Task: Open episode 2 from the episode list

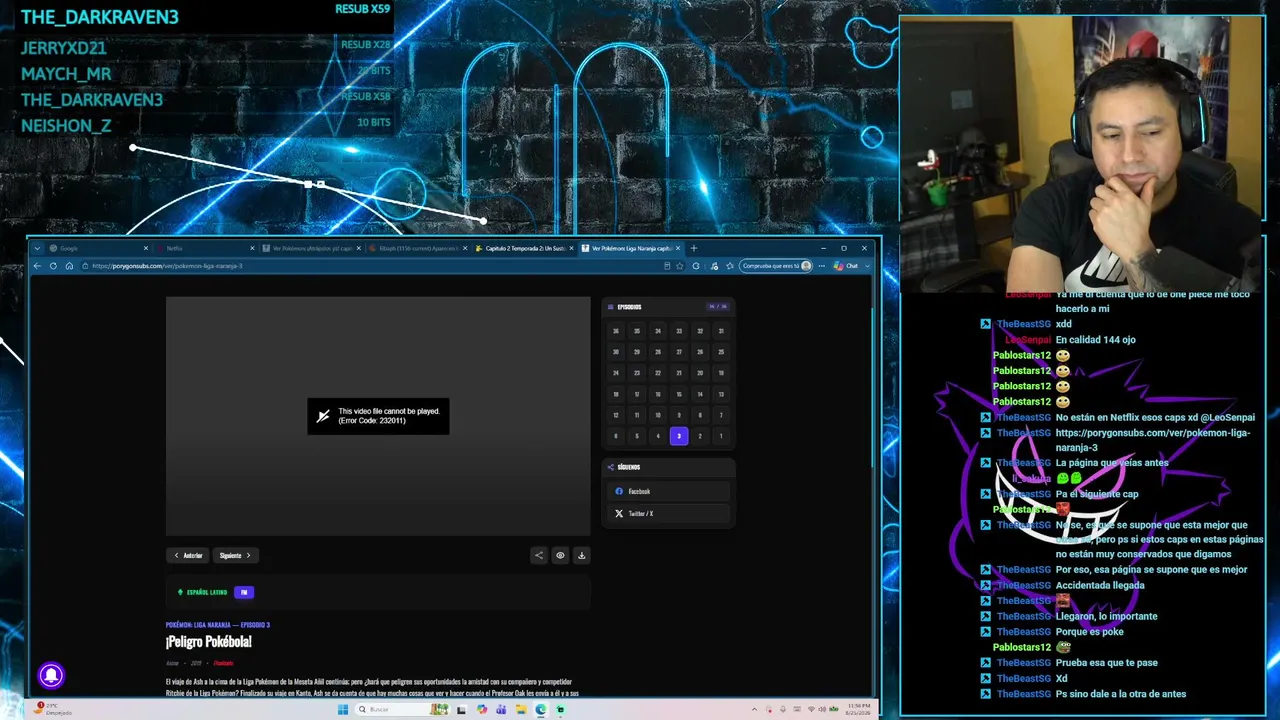Action: click(x=700, y=436)
